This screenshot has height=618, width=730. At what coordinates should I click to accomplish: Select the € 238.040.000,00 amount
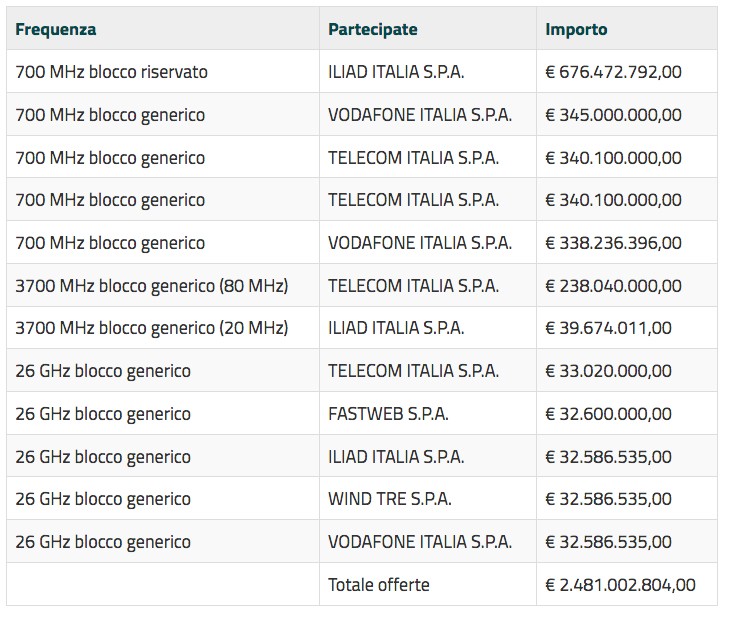tap(613, 285)
